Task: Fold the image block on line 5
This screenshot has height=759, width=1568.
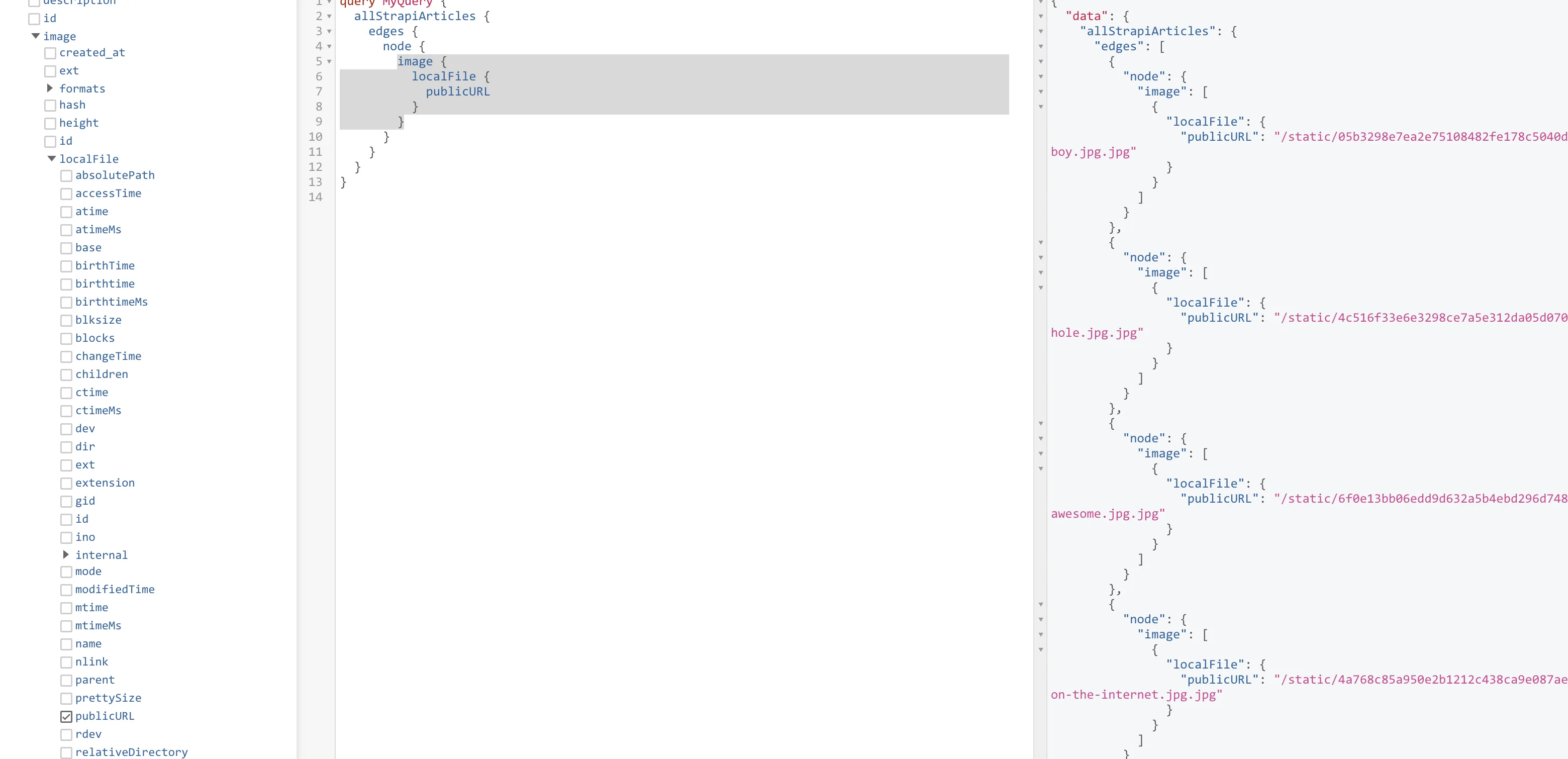Action: click(x=329, y=62)
